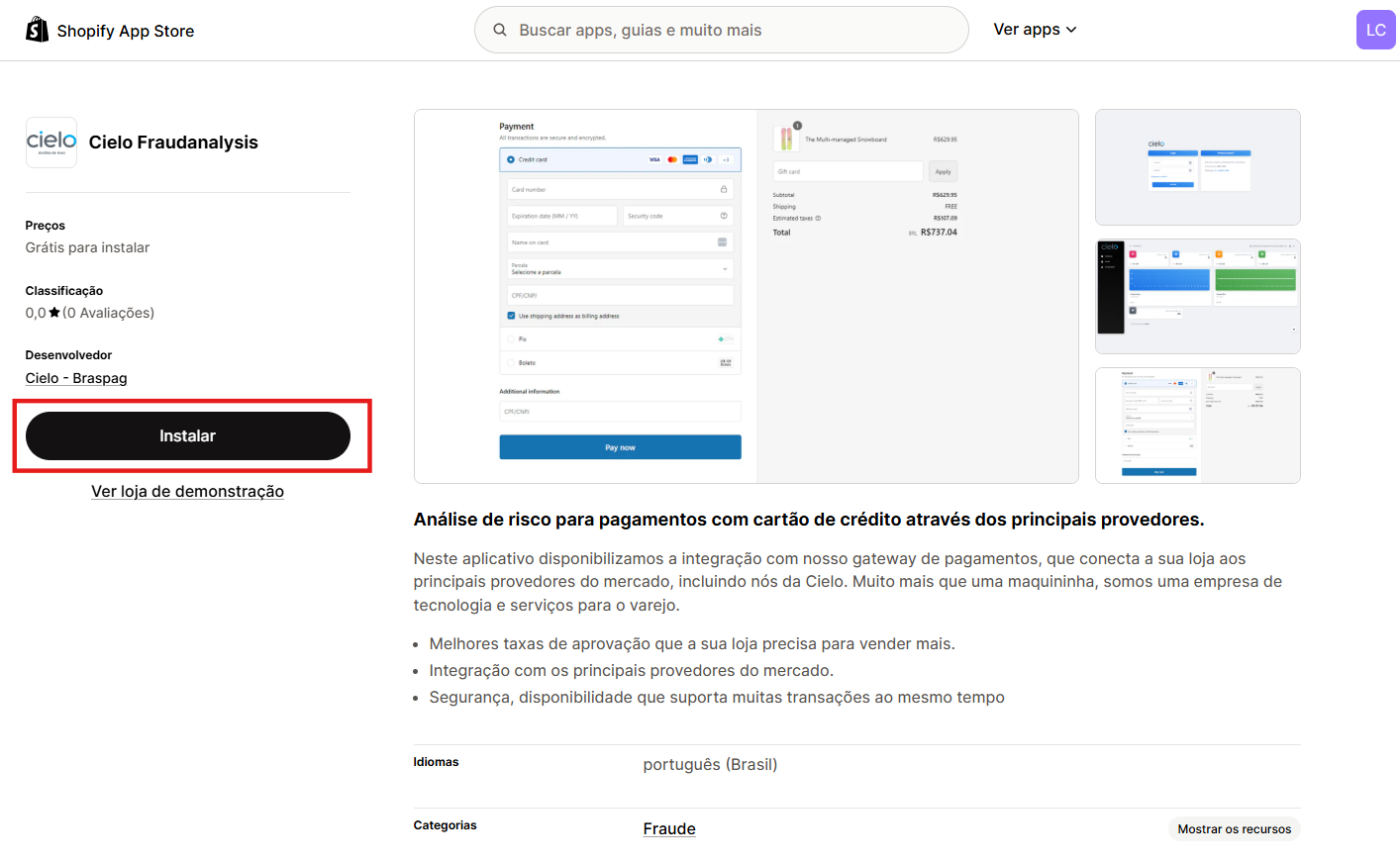The height and width of the screenshot is (862, 1400).
Task: Click the Instalar button
Action: pyautogui.click(x=188, y=435)
